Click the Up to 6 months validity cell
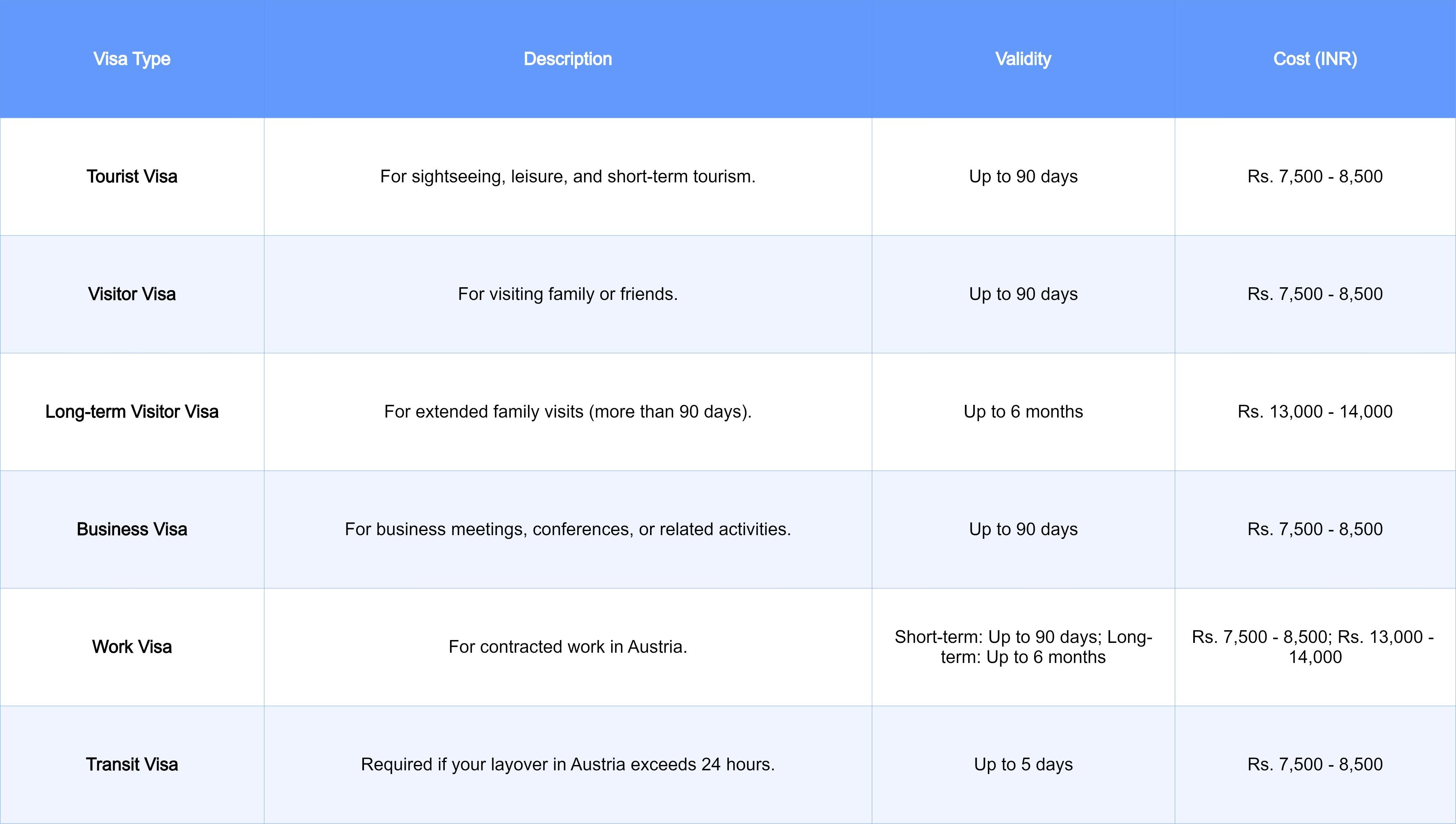Viewport: 1456px width, 824px height. tap(1023, 412)
